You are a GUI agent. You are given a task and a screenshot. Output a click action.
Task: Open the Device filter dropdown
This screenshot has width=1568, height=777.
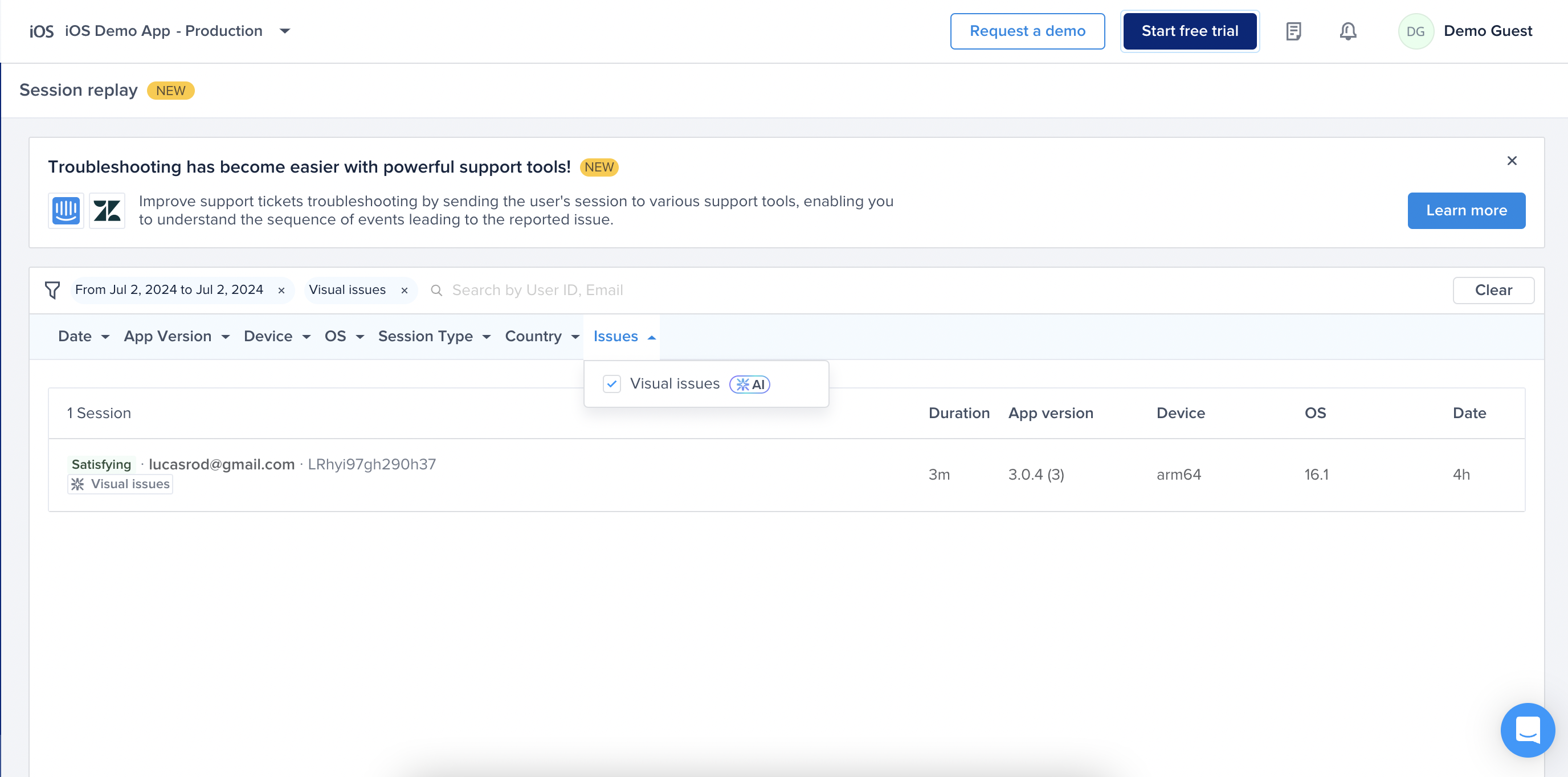point(277,337)
